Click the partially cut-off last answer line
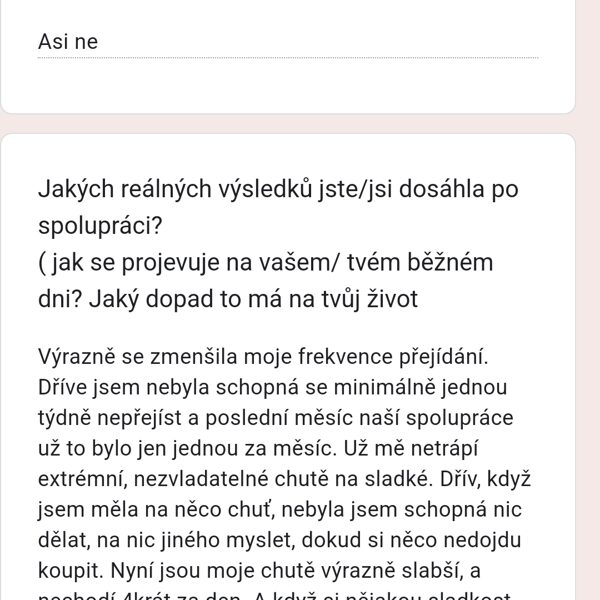Screen dimensions: 600x600 [275, 596]
